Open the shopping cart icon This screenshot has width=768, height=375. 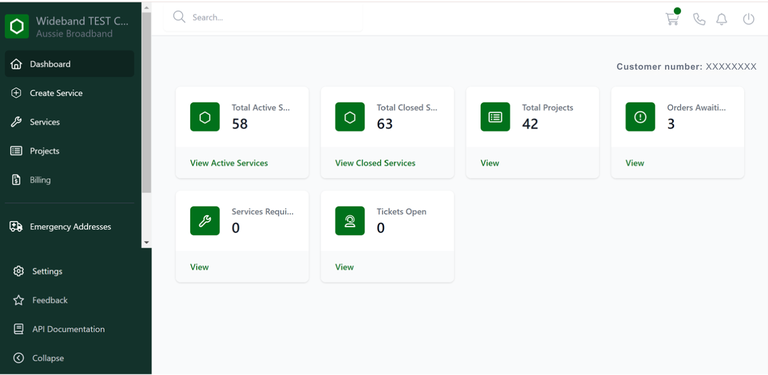click(672, 19)
